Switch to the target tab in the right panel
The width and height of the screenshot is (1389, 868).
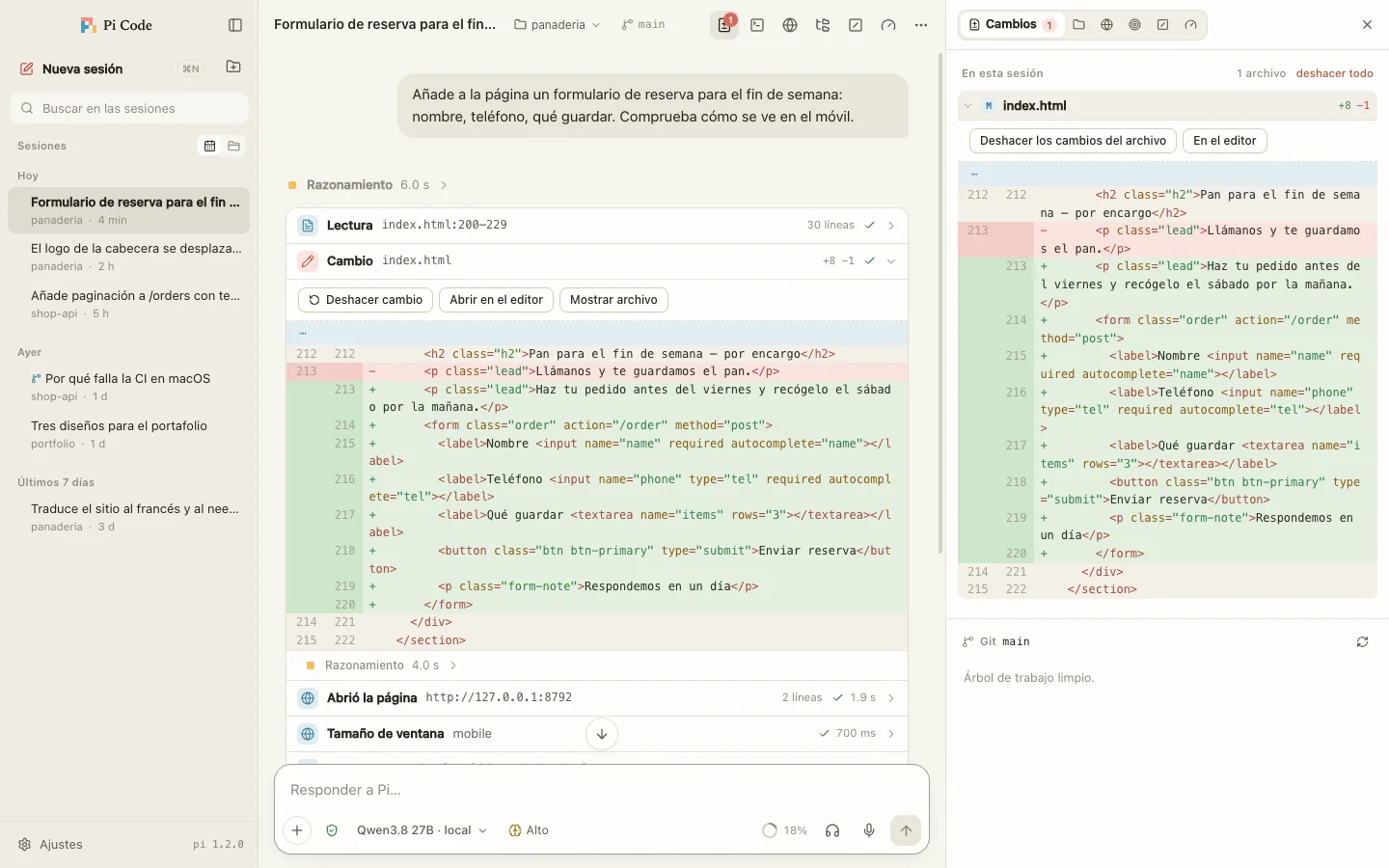1134,25
